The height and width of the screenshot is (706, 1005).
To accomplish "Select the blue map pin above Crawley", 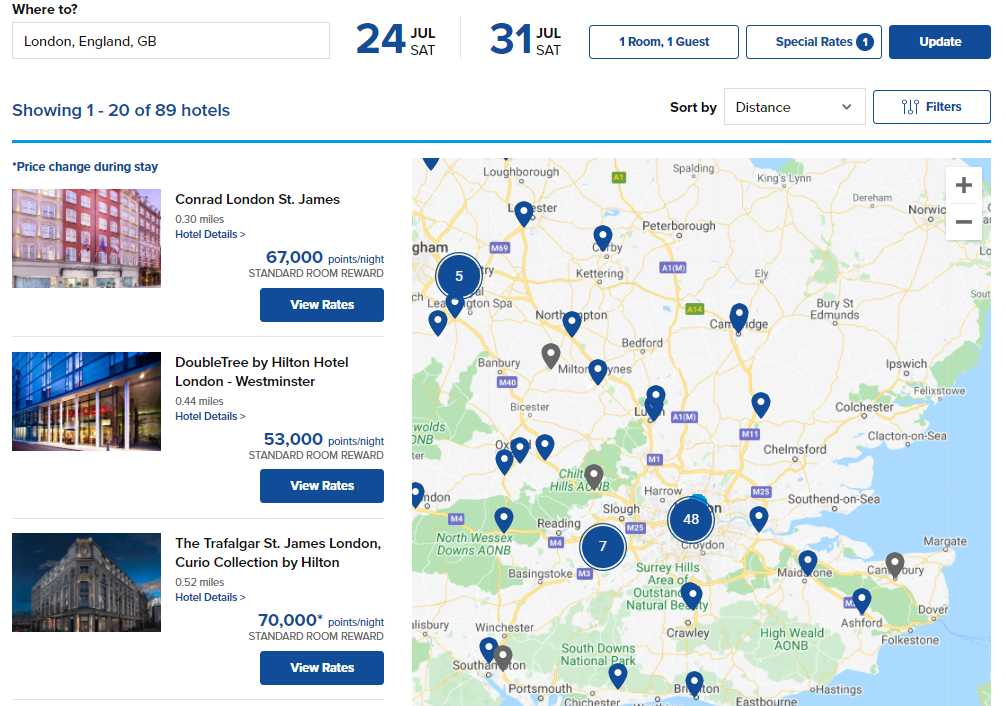I will pyautogui.click(x=690, y=595).
